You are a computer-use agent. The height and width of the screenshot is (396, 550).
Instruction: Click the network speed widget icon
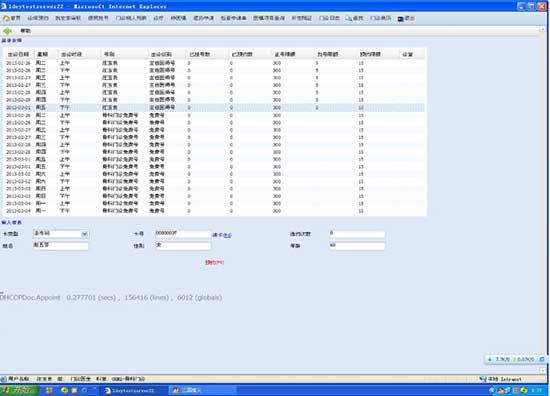[542, 359]
